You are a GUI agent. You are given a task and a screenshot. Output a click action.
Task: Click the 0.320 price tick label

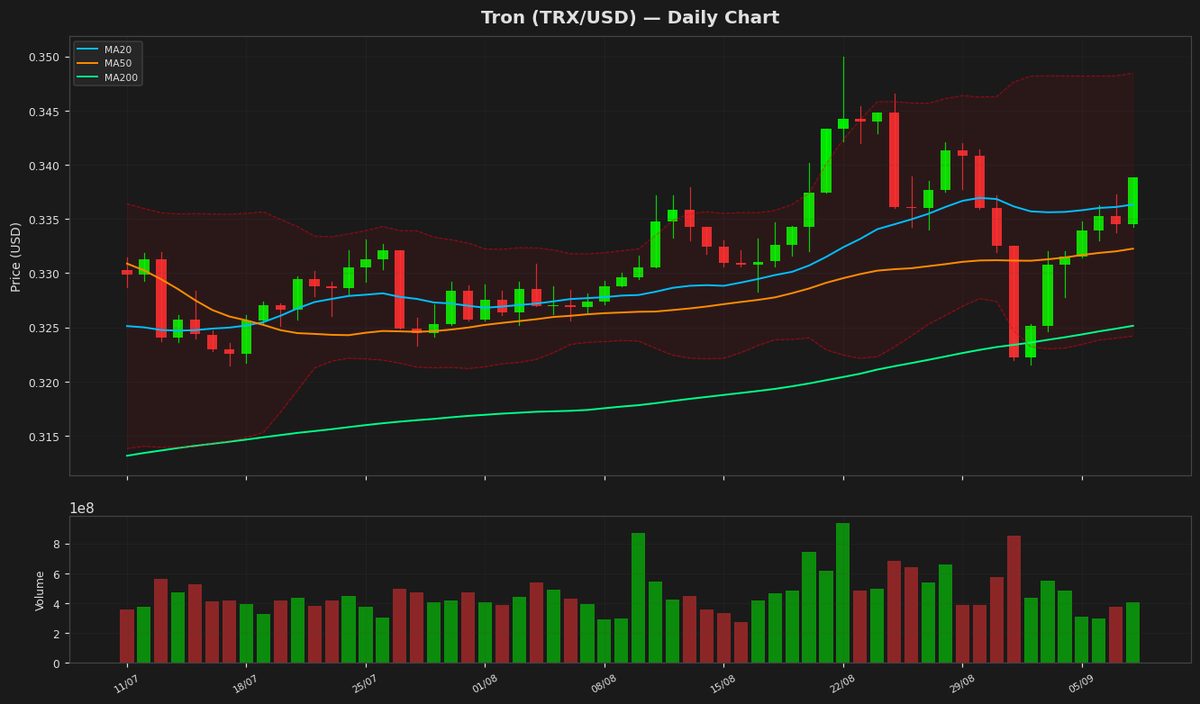point(43,383)
